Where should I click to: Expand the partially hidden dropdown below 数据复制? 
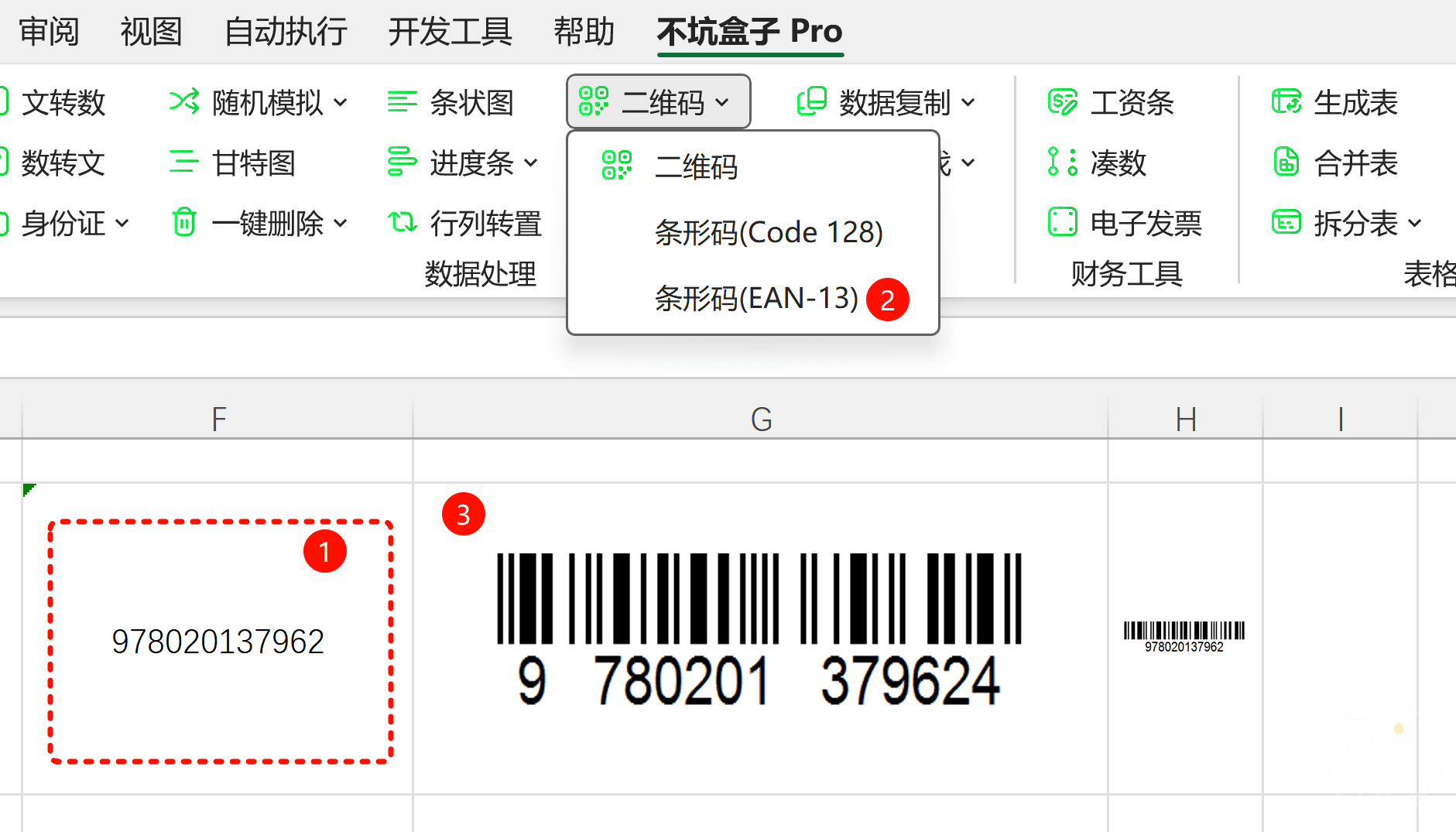click(x=968, y=163)
